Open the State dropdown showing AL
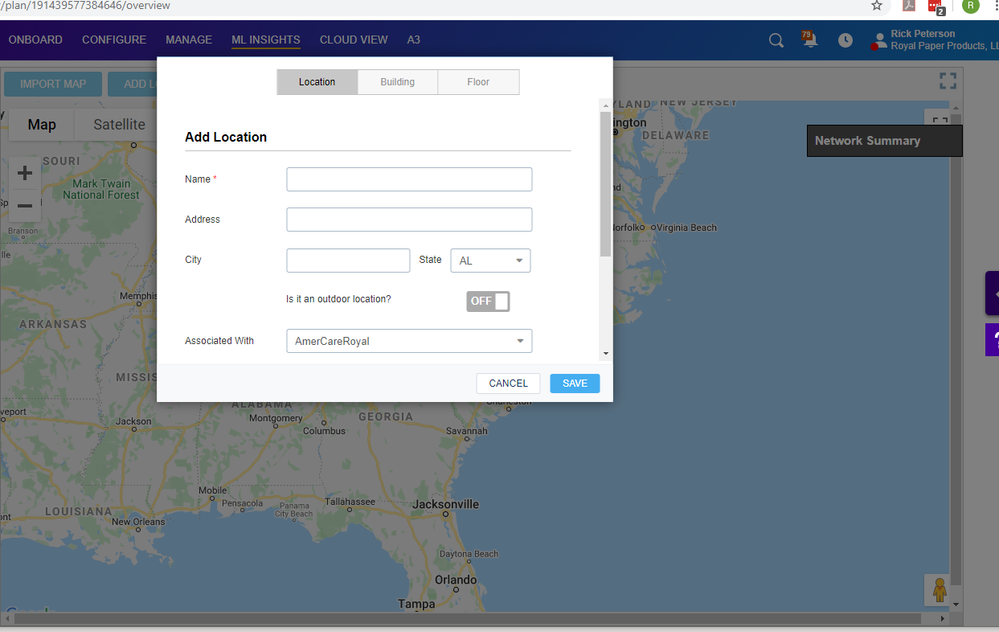Image resolution: width=999 pixels, height=632 pixels. pos(491,261)
